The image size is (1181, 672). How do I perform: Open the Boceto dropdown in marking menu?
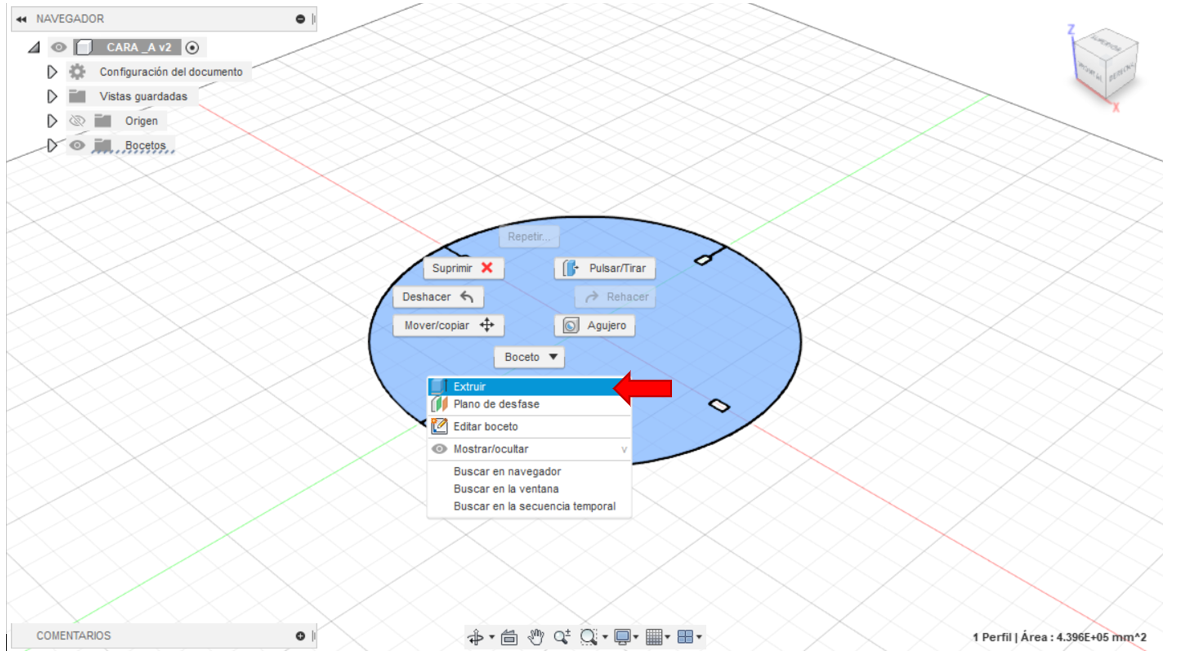coord(529,357)
